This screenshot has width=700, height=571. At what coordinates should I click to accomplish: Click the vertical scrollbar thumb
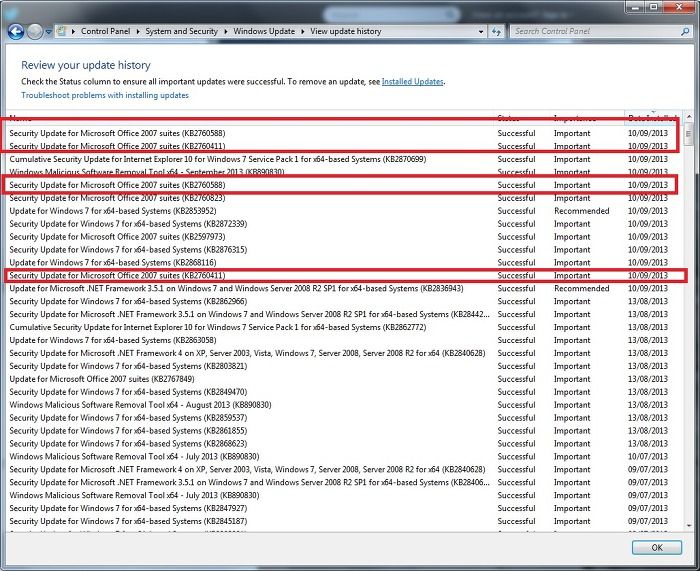pos(689,134)
